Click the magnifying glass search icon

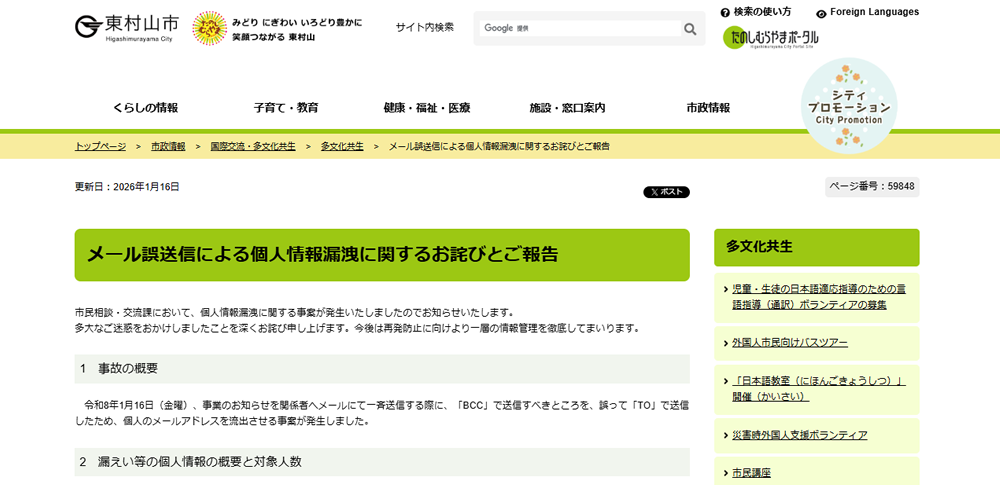[x=690, y=29]
